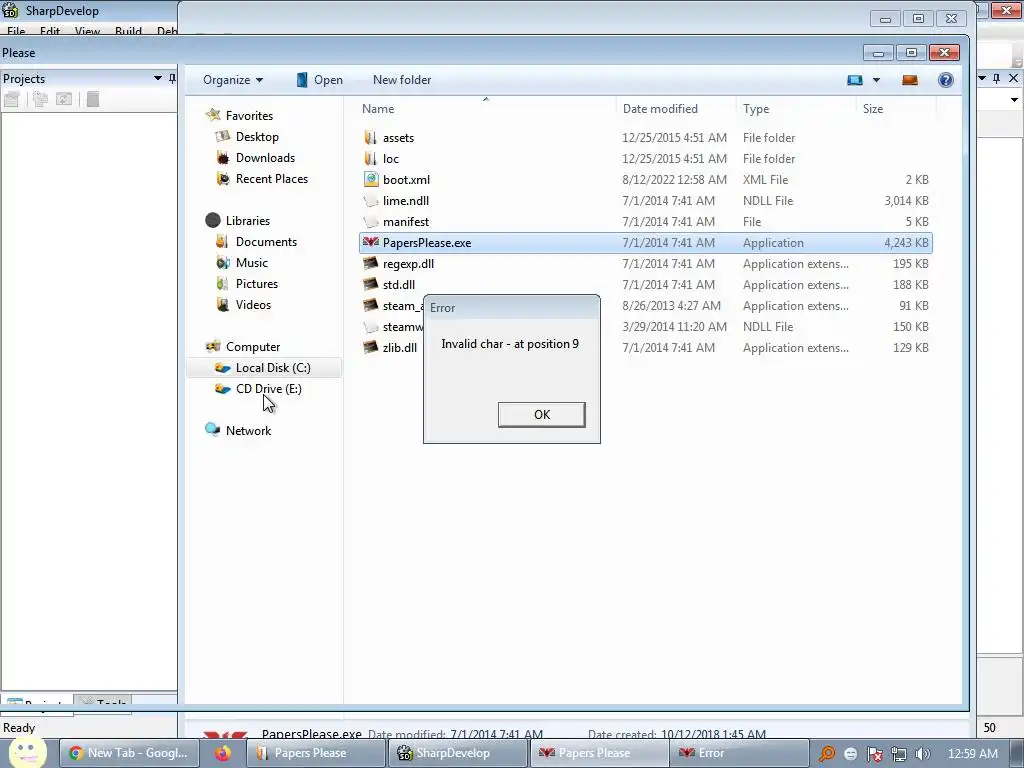1024x768 pixels.
Task: Select the manifest file icon
Action: (x=371, y=221)
